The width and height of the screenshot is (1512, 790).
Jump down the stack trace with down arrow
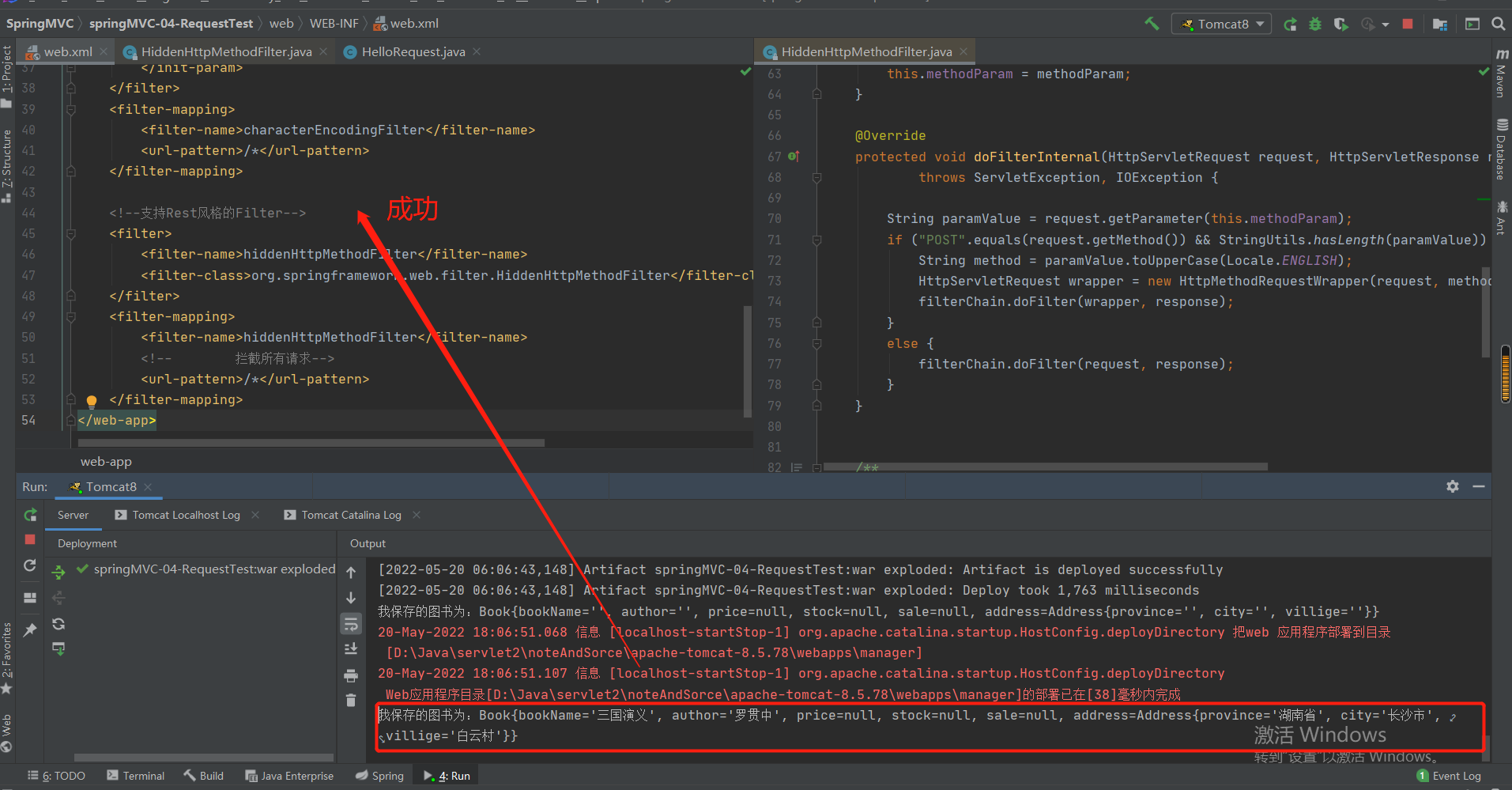point(351,598)
